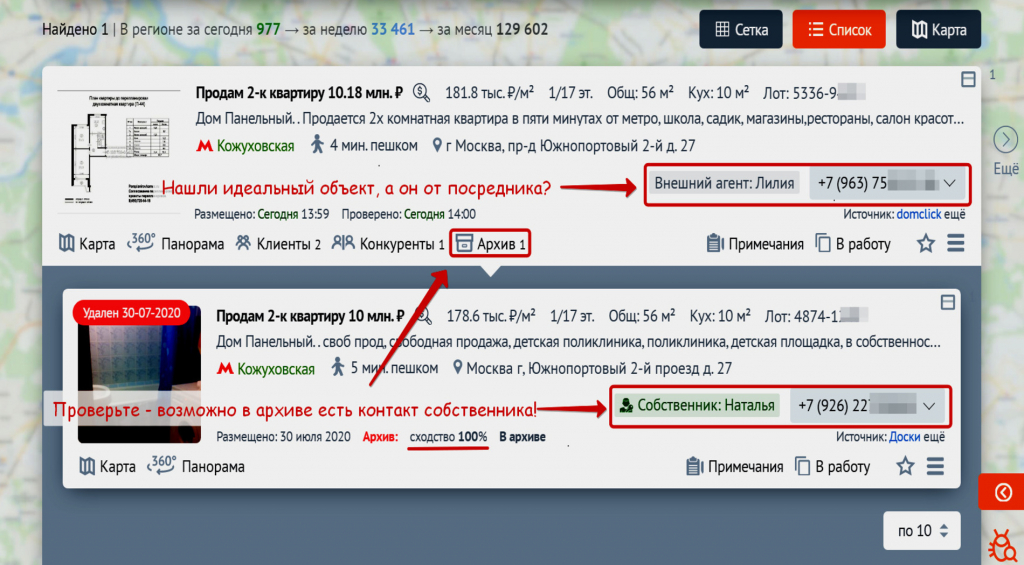Click title Продам 2-к квартиру 10 млн

click(x=311, y=316)
